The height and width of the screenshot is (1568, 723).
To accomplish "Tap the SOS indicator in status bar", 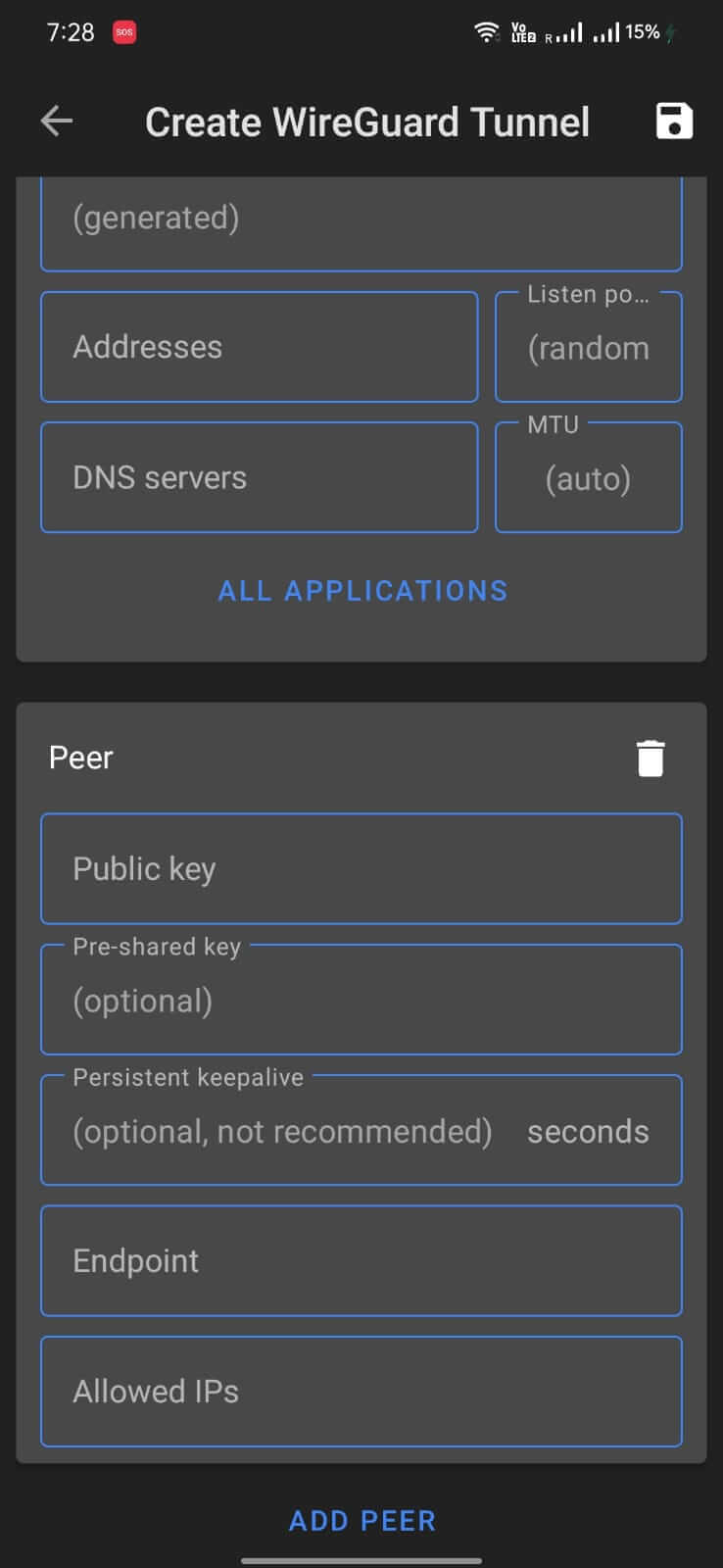I will [123, 31].
